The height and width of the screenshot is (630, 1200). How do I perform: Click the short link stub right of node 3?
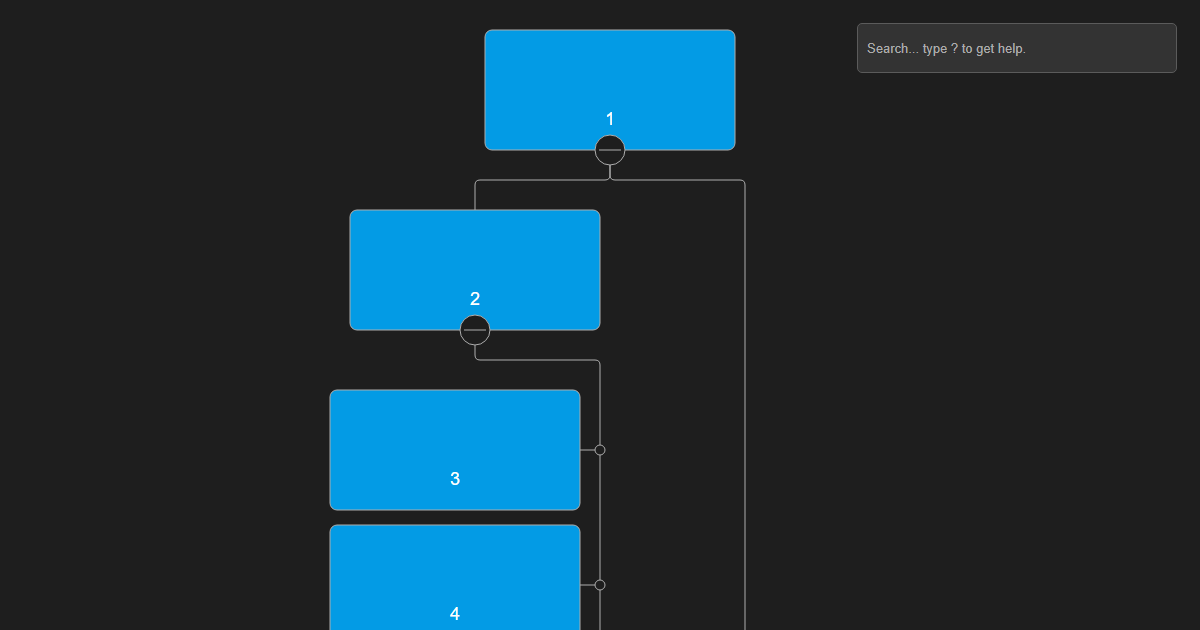point(588,450)
